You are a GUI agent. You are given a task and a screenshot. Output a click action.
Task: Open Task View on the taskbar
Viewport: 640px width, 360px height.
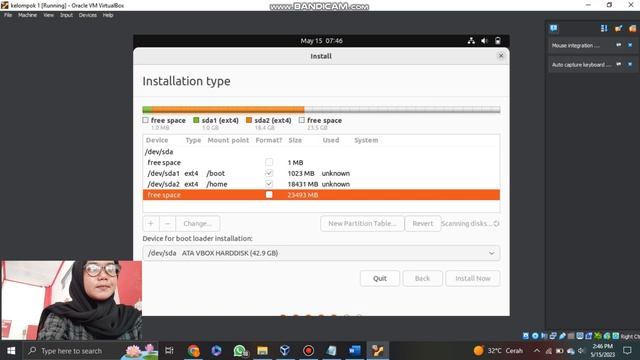(169, 351)
